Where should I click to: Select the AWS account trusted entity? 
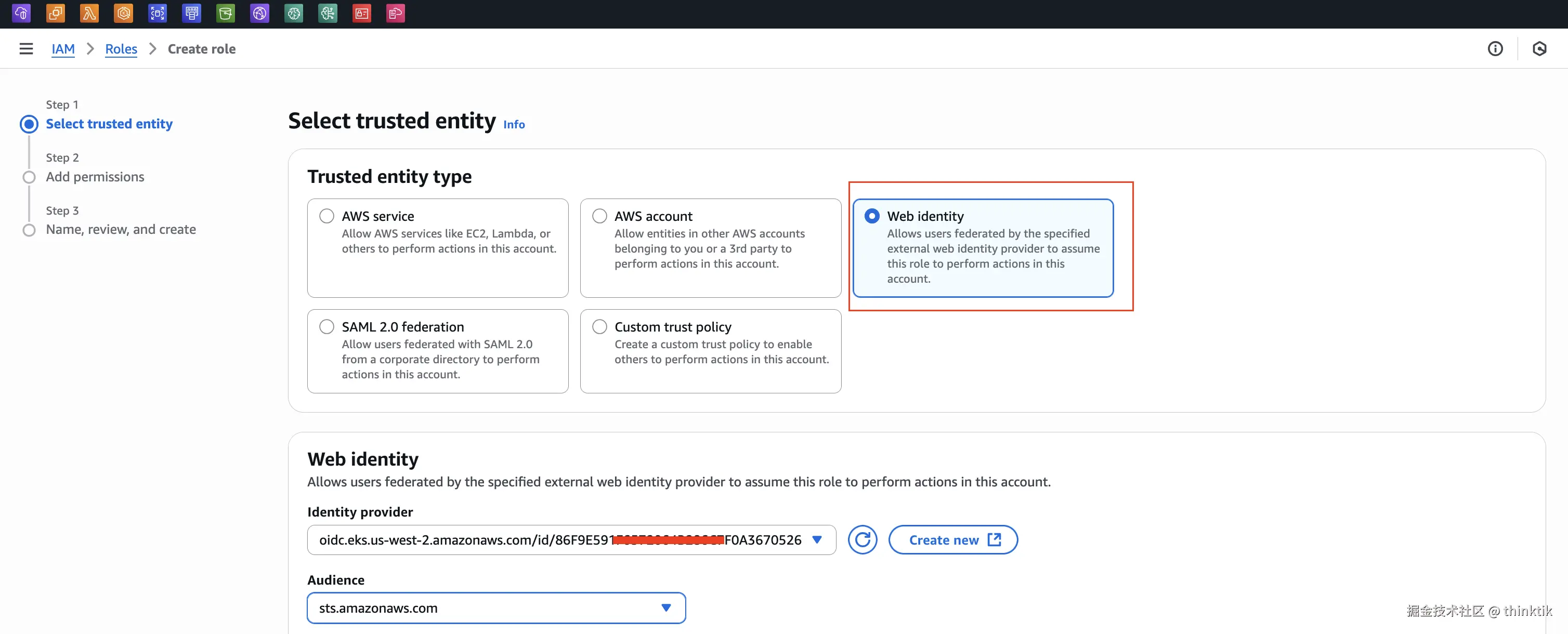coord(599,216)
